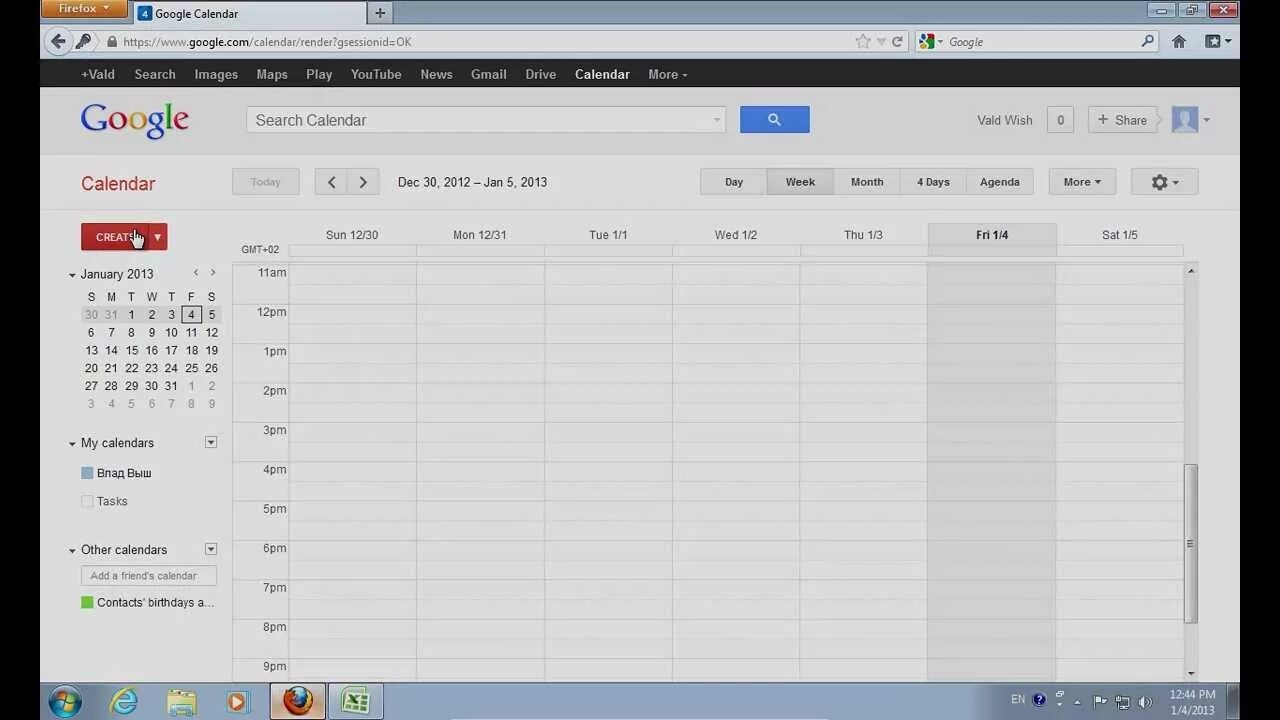
Task: Open the user profile avatar
Action: tap(1185, 120)
